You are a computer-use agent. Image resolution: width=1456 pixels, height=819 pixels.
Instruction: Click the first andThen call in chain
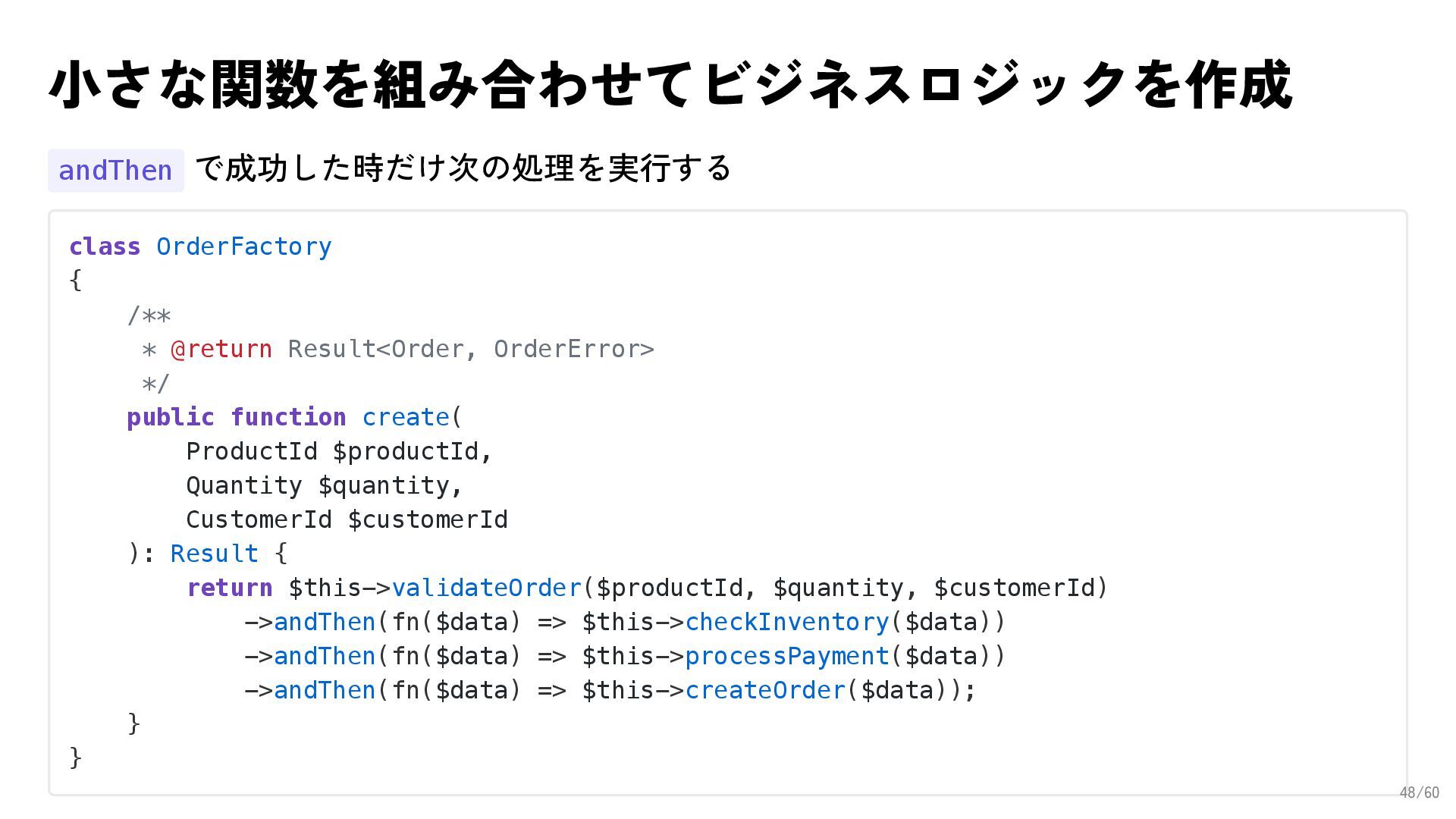coord(325,622)
